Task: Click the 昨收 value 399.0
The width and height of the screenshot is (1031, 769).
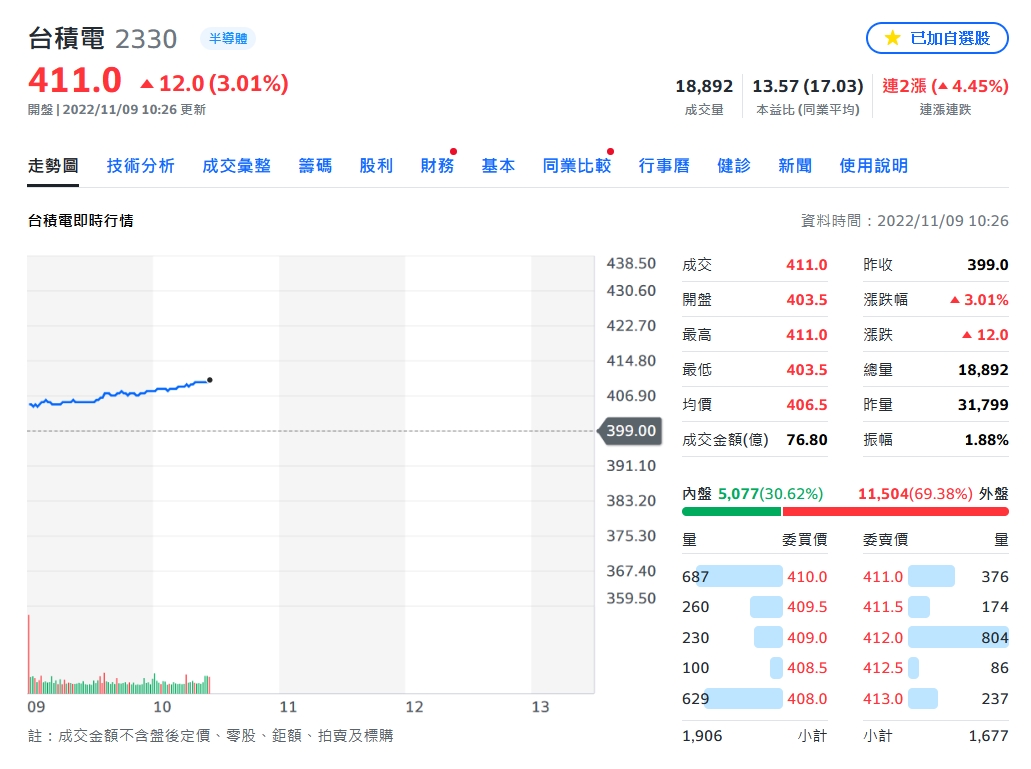Action: tap(988, 265)
